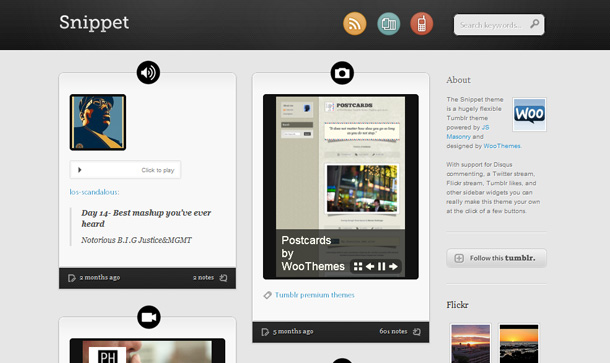Viewport: 610px width, 363px height.
Task: Open the first Flickr sunset thumbnail
Action: pos(470,343)
